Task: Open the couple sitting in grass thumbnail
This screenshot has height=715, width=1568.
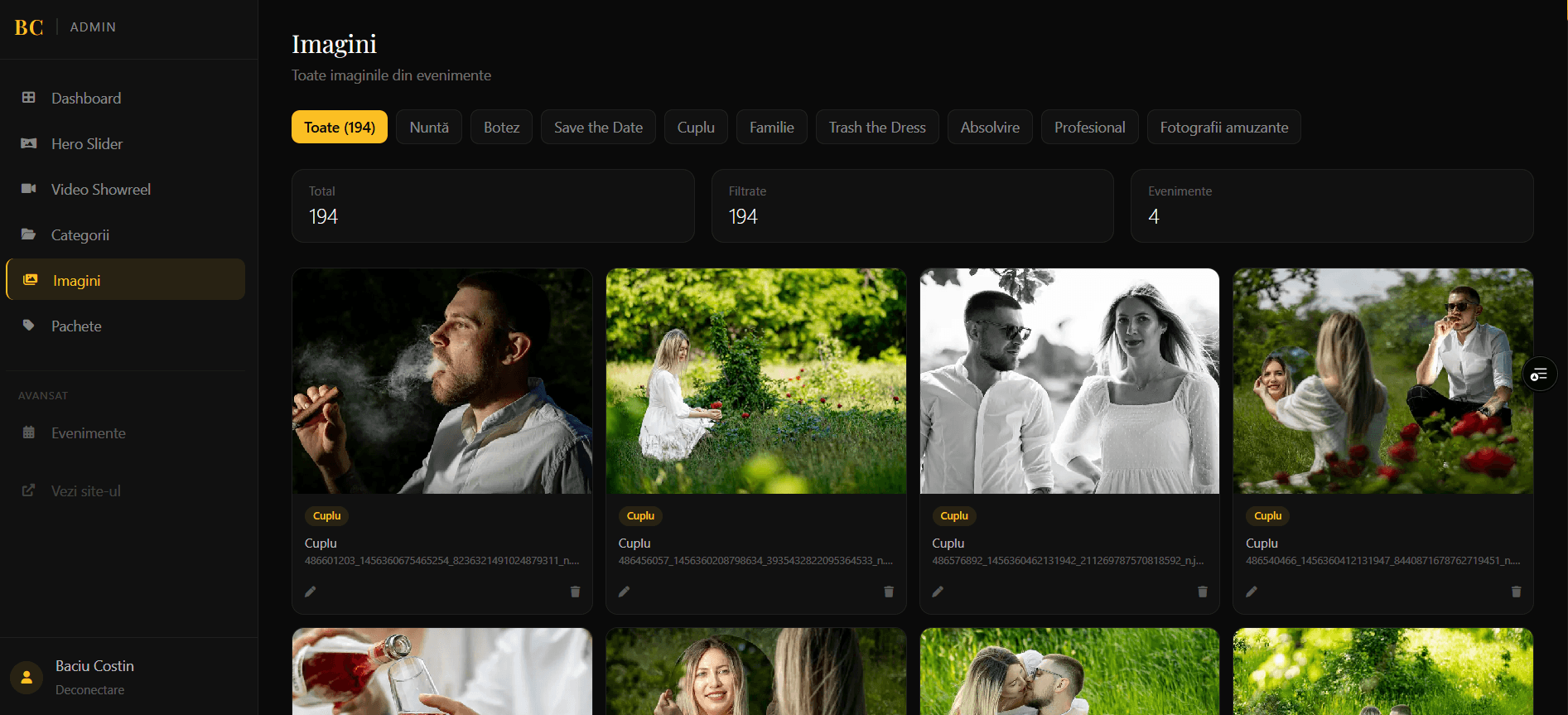Action: coord(1383,381)
